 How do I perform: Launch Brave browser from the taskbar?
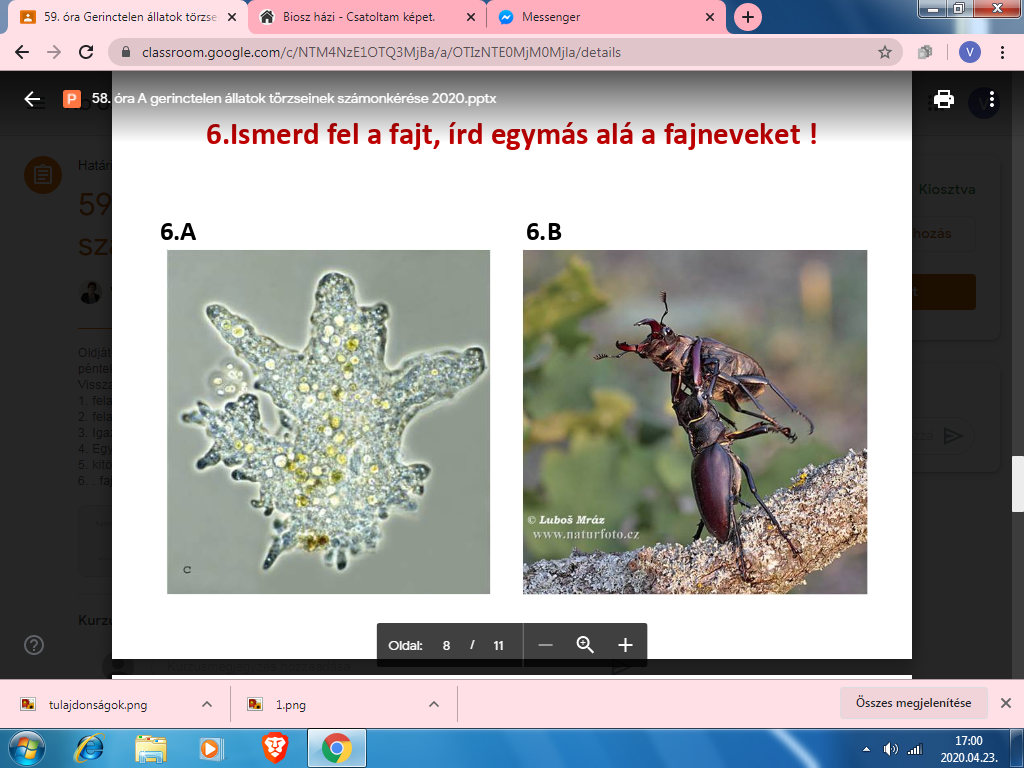point(274,748)
